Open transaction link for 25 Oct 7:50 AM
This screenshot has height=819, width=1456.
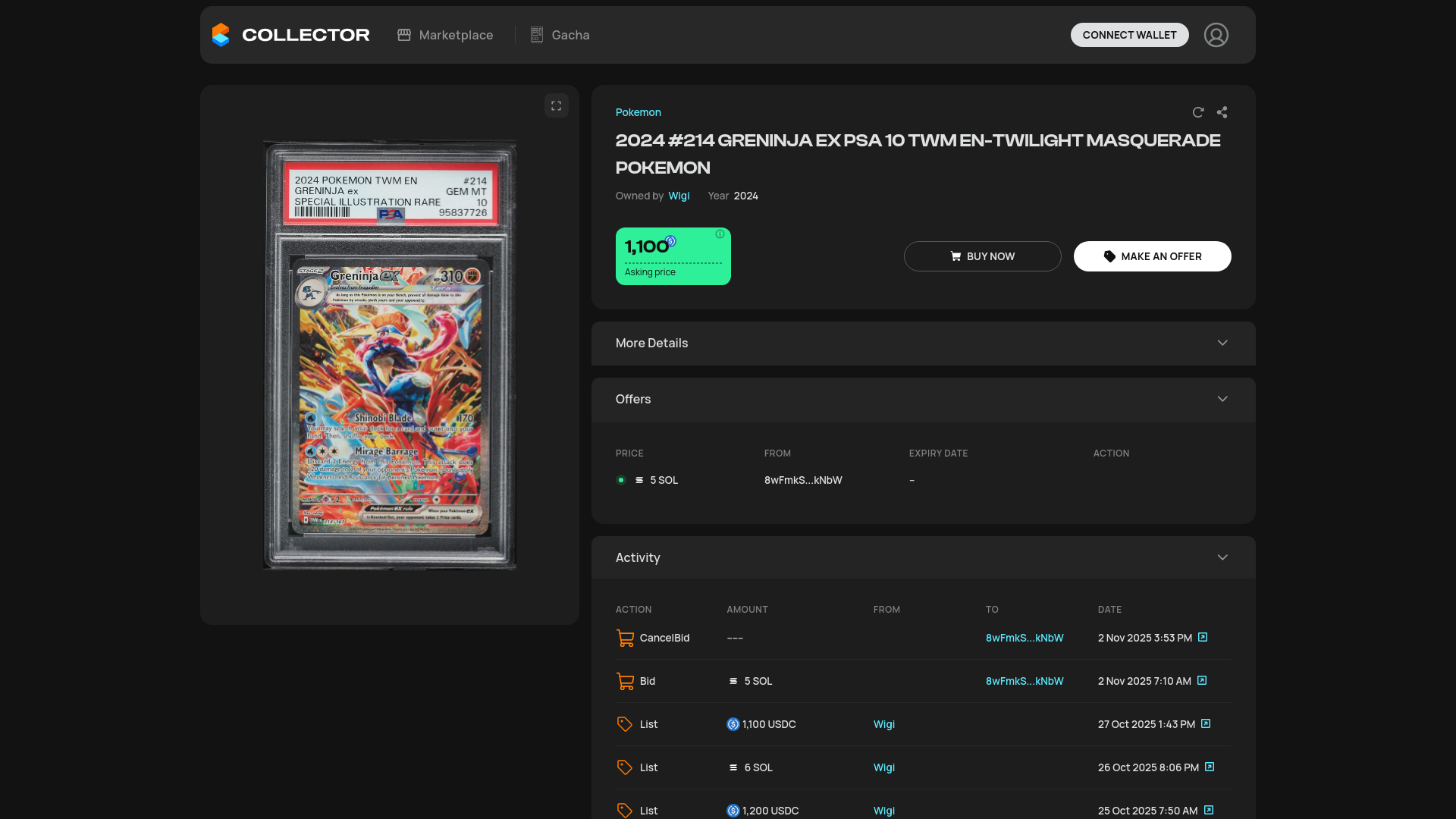point(1209,810)
